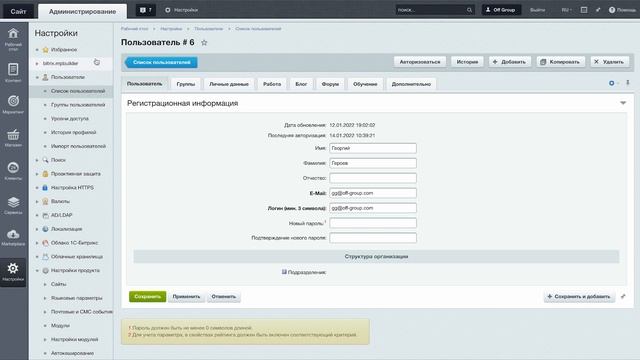
Task: Click the Добавить button
Action: [510, 62]
